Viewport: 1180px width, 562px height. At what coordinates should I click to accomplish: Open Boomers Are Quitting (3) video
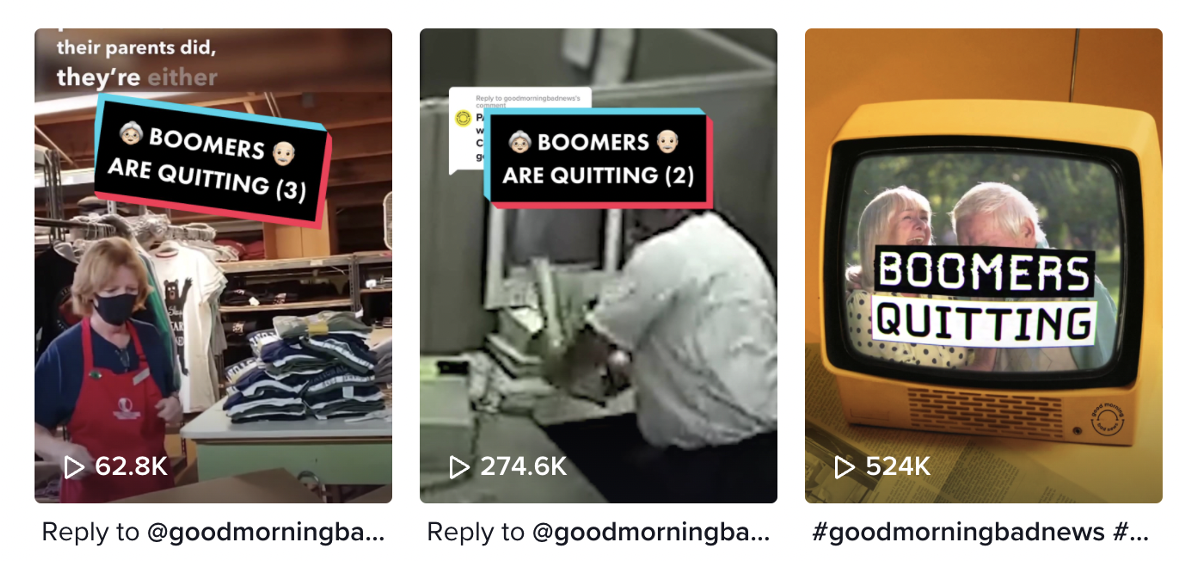(x=213, y=266)
